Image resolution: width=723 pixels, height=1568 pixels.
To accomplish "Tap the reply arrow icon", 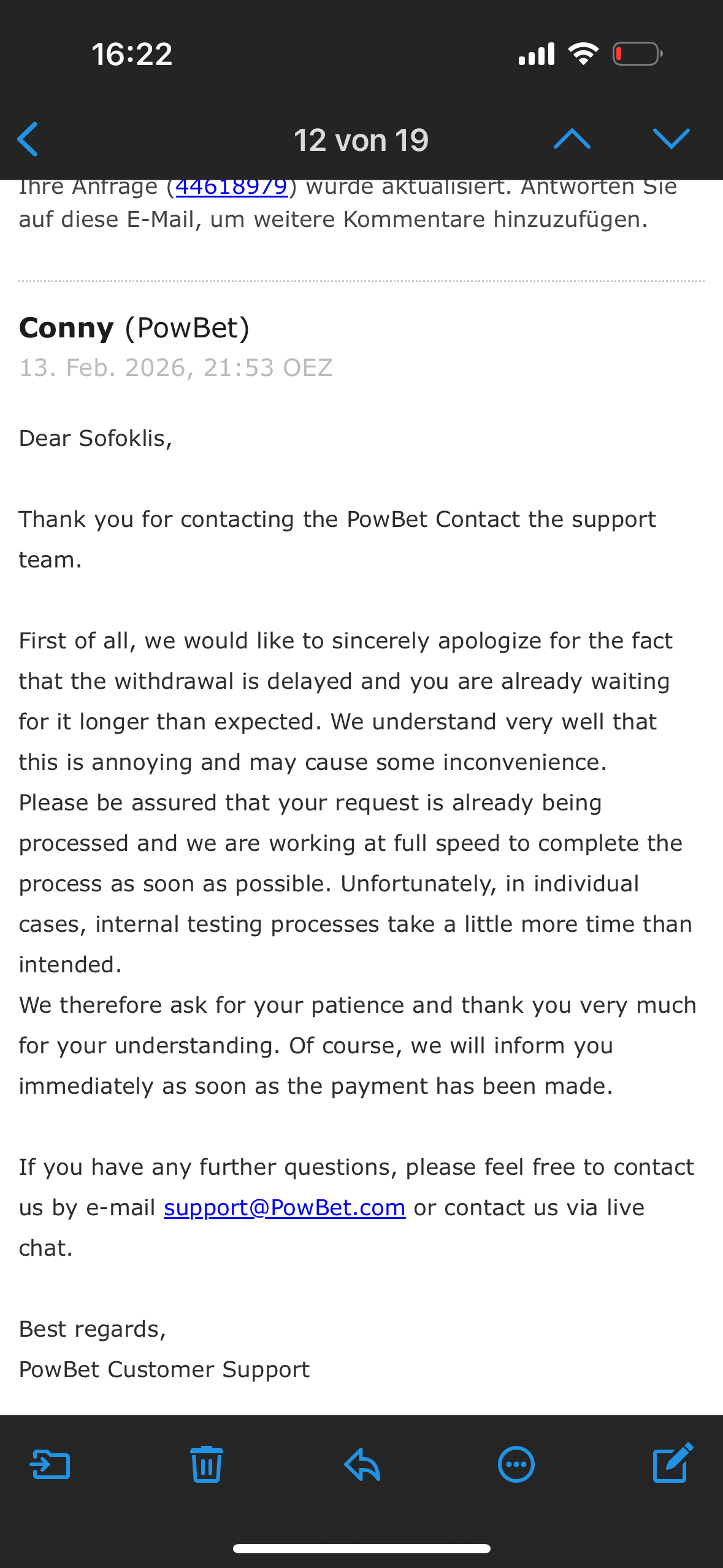I will pos(362,1465).
